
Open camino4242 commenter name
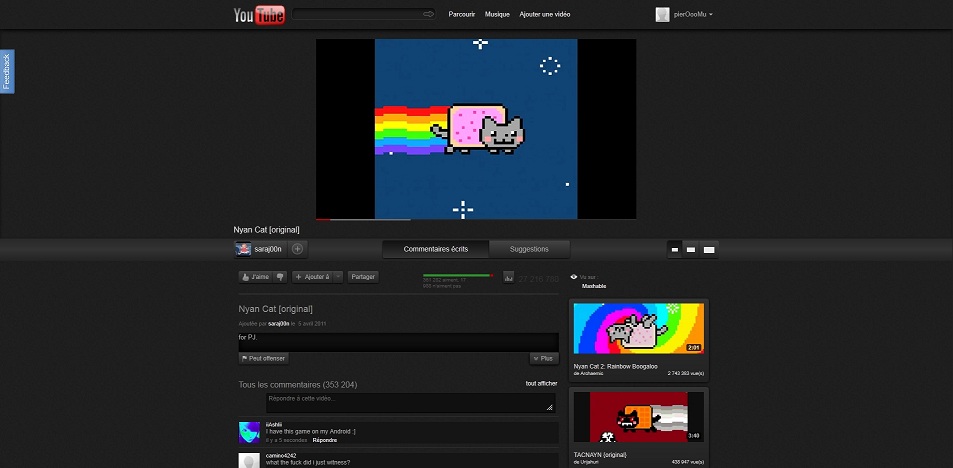coord(281,455)
